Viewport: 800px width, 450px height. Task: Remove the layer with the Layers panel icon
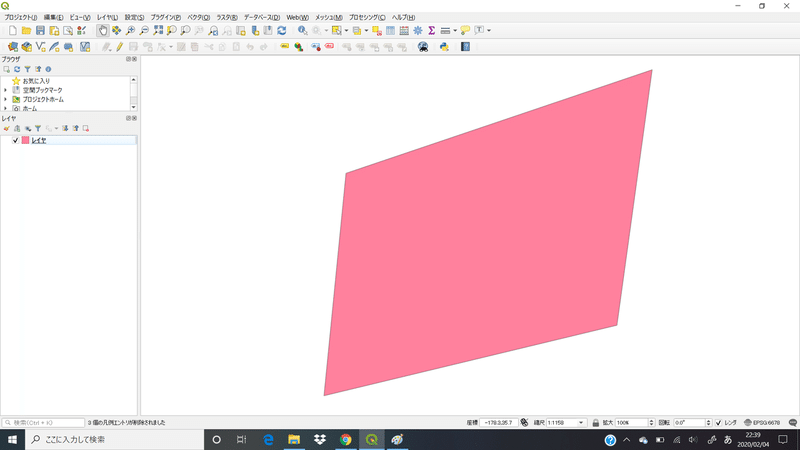[x=86, y=129]
